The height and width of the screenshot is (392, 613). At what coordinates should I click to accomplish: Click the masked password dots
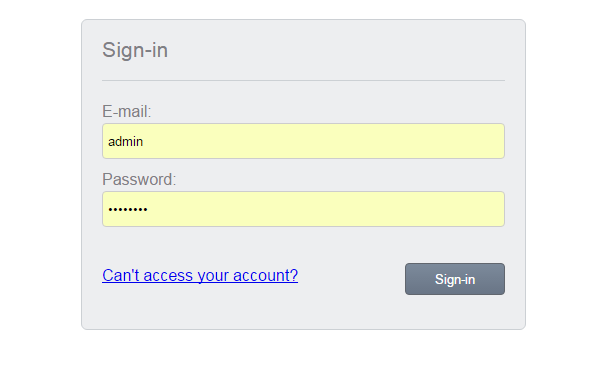tap(128, 210)
